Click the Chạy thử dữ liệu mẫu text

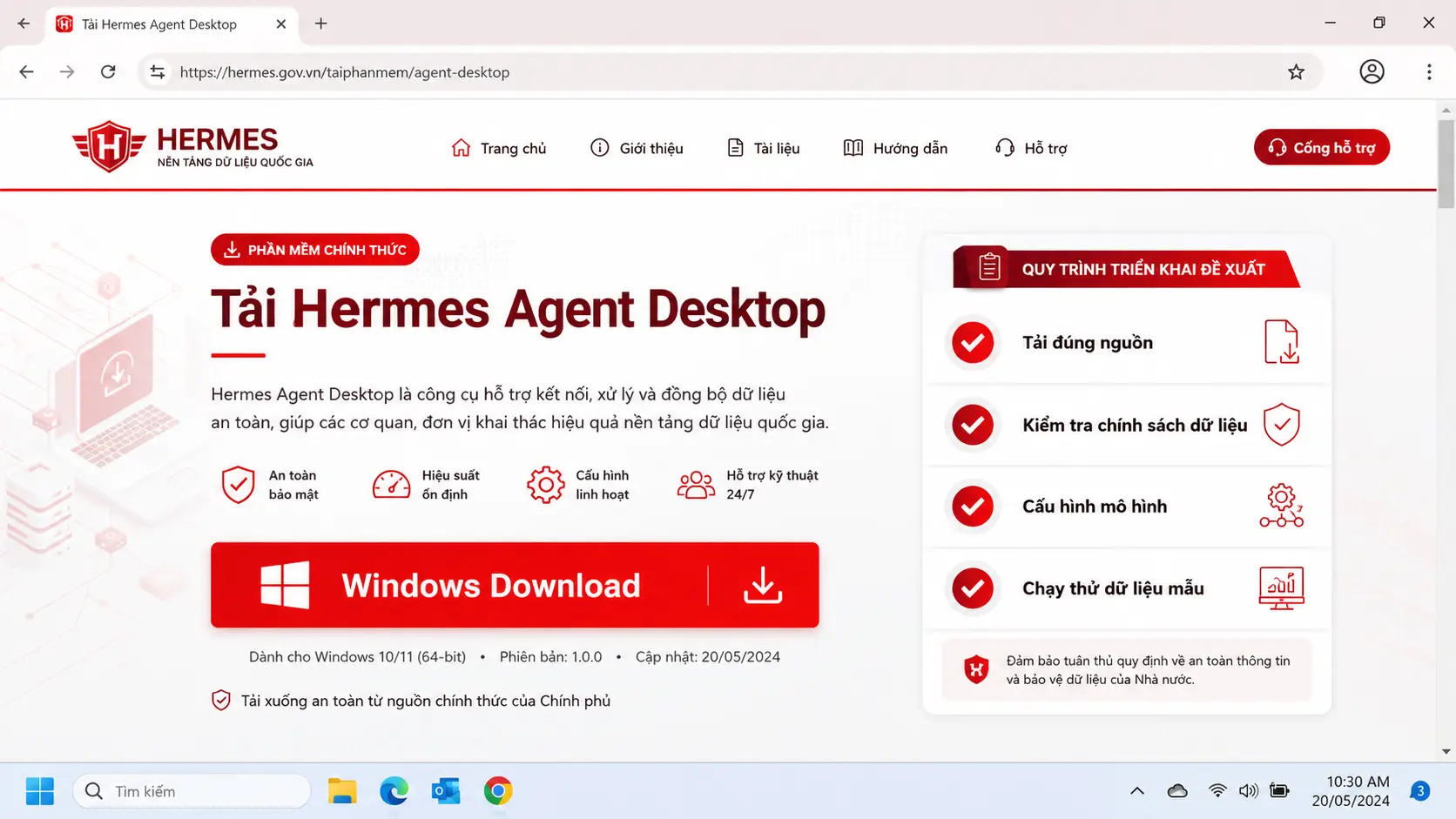1113,588
